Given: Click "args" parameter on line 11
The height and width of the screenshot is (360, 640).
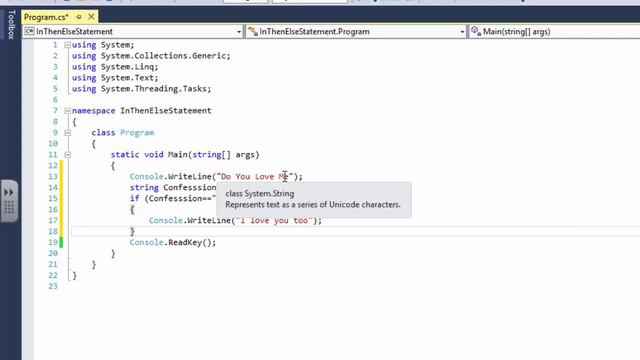Looking at the screenshot, I should [x=245, y=155].
